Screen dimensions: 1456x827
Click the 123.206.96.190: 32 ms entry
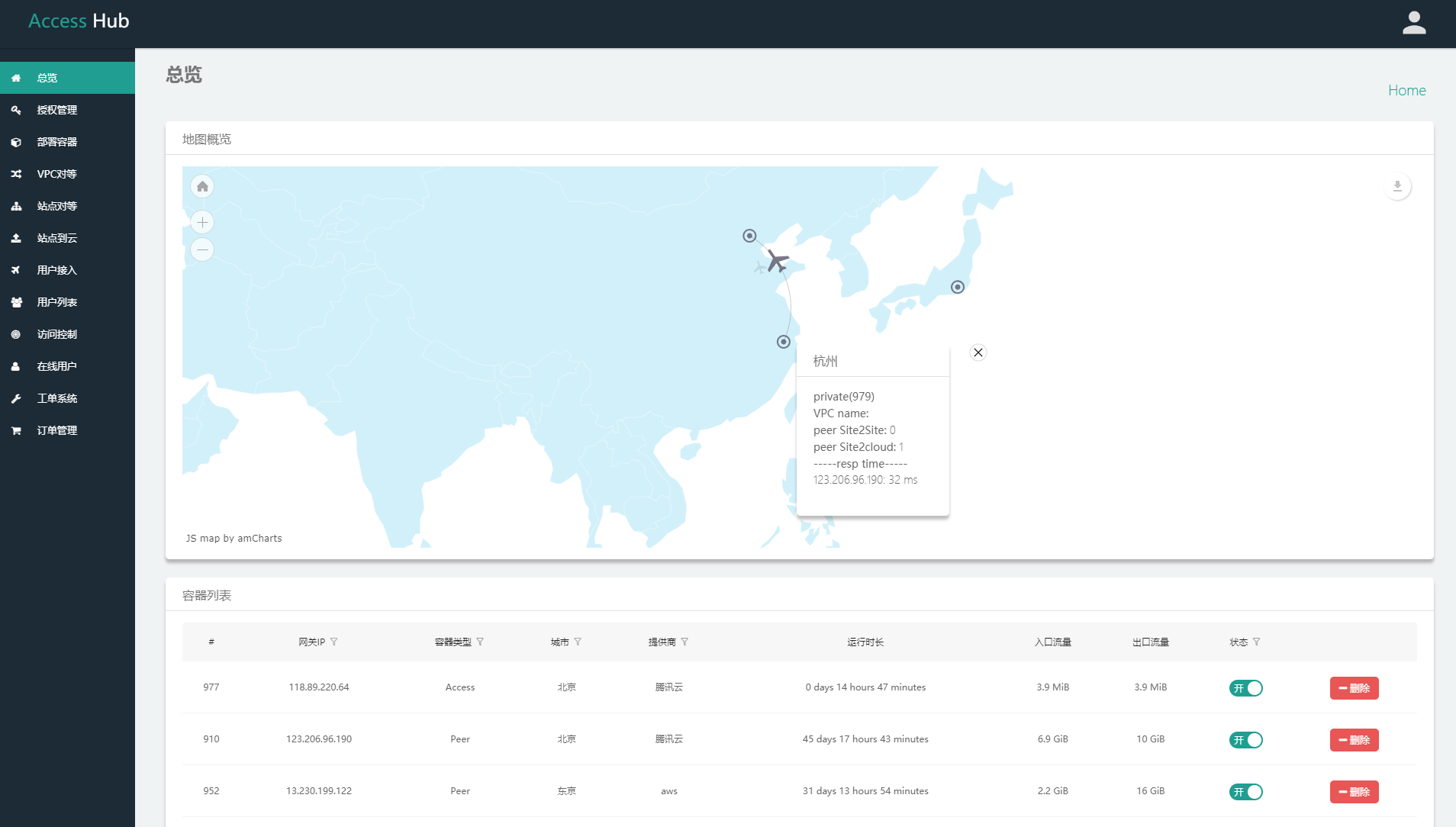pos(865,480)
